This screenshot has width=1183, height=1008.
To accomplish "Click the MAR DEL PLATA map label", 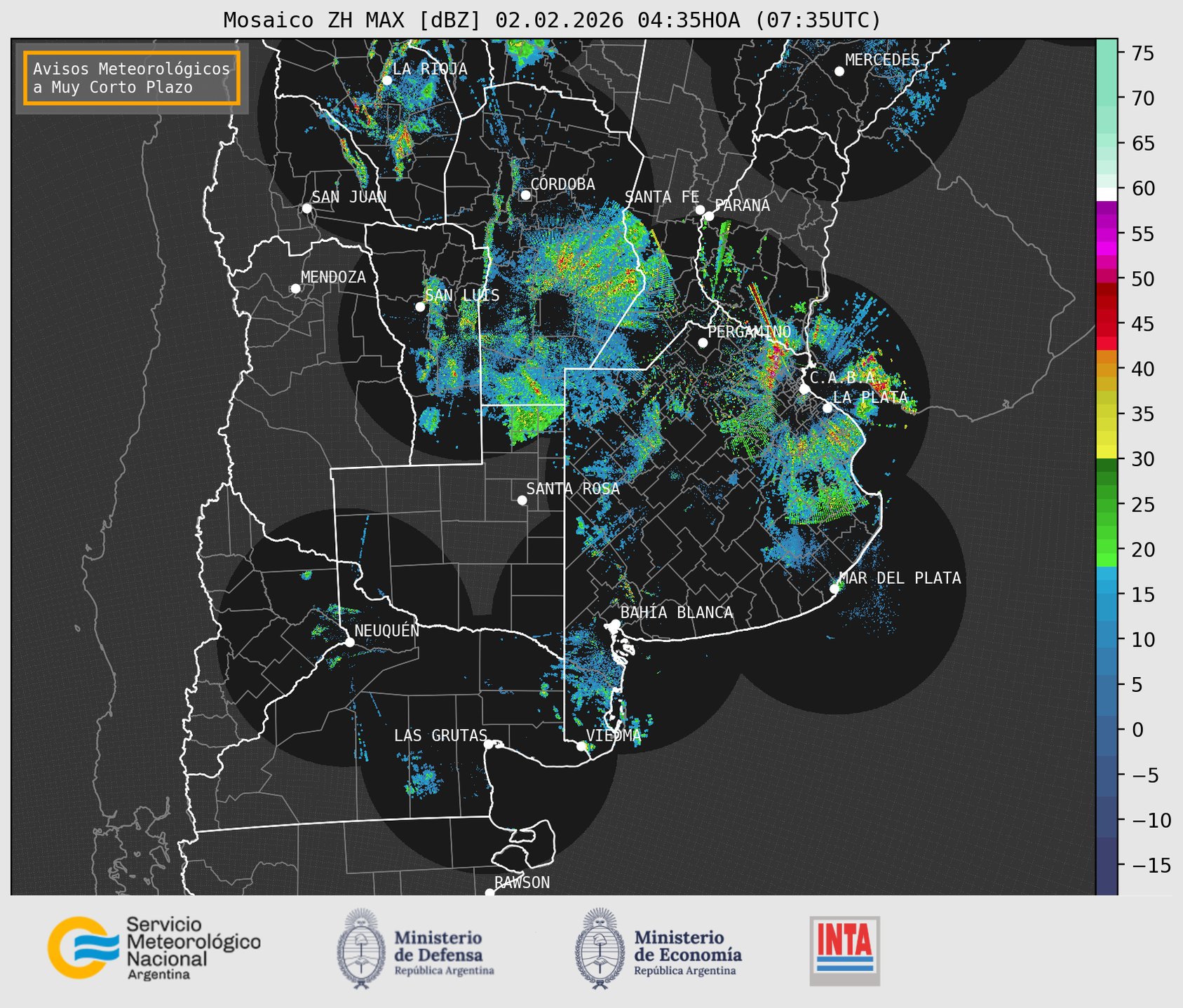I will pos(900,578).
